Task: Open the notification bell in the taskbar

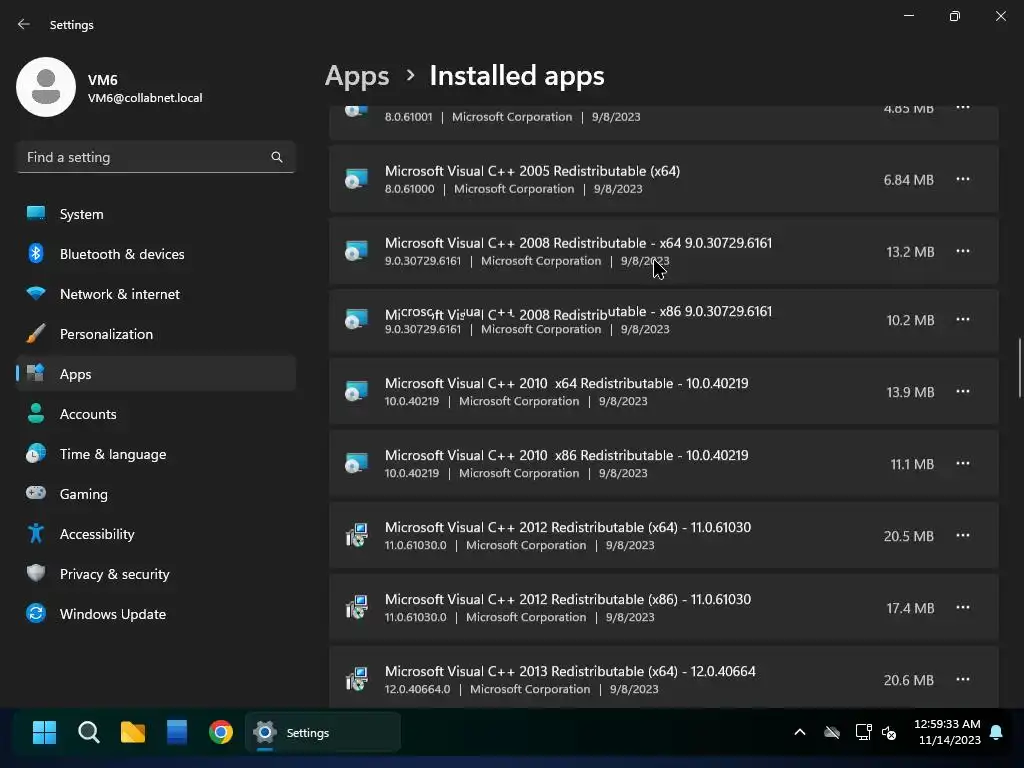Action: pos(996,733)
